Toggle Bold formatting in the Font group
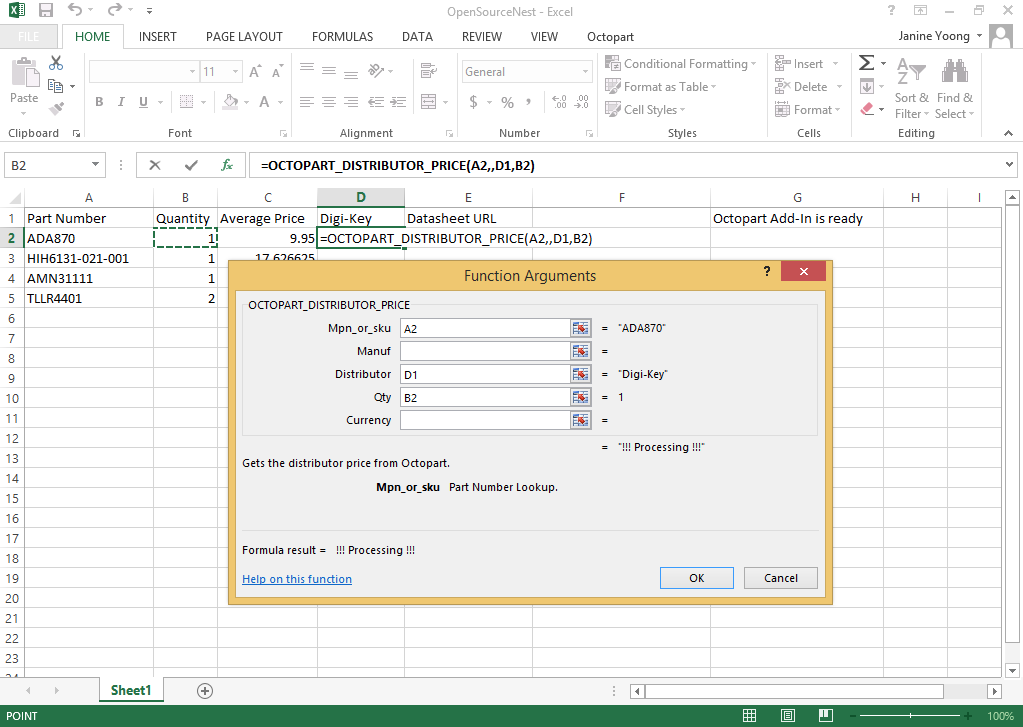1023x727 pixels. [99, 102]
